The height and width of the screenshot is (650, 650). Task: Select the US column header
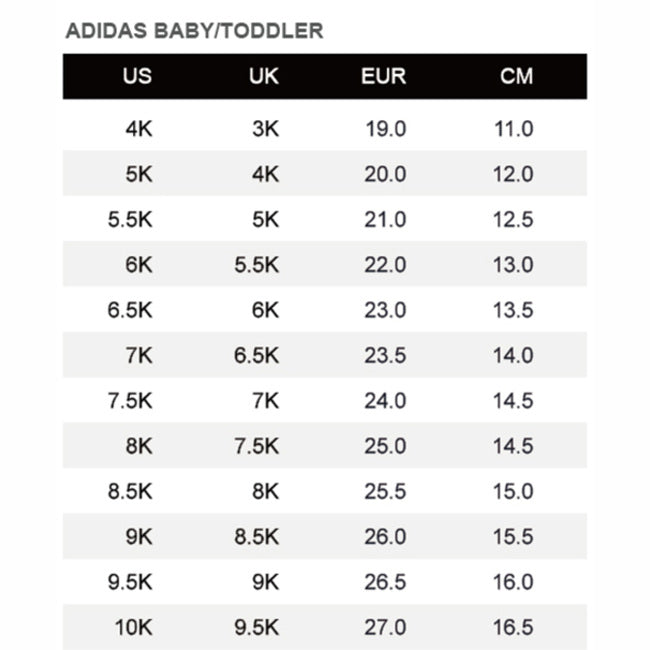(137, 76)
